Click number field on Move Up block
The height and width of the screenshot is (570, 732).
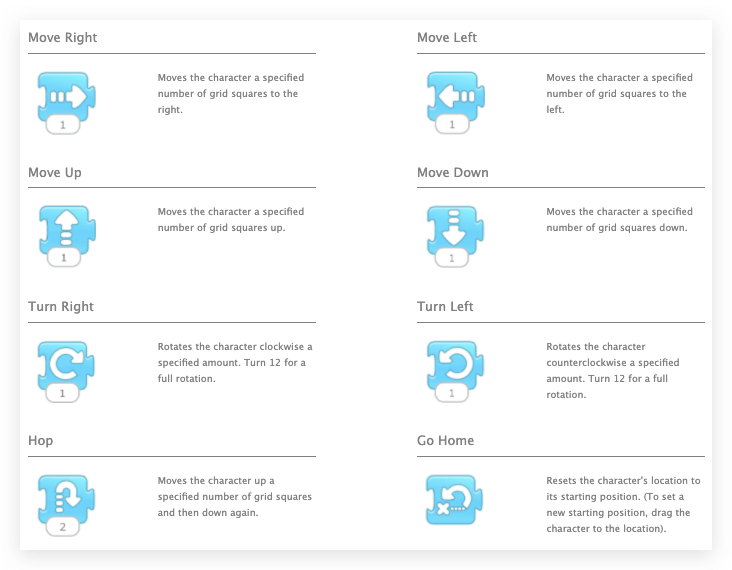tap(64, 258)
